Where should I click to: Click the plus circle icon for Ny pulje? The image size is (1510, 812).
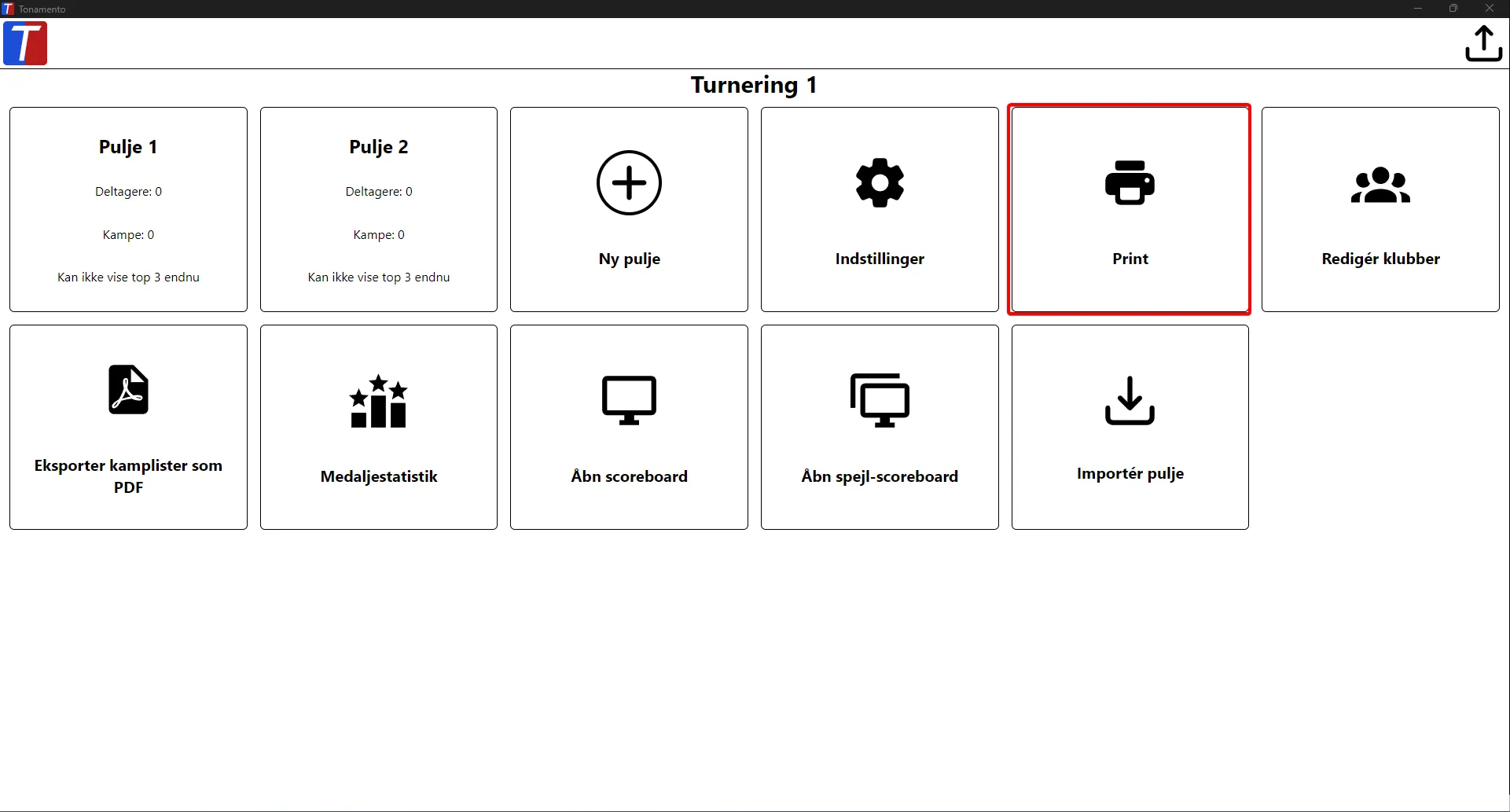pos(629,182)
